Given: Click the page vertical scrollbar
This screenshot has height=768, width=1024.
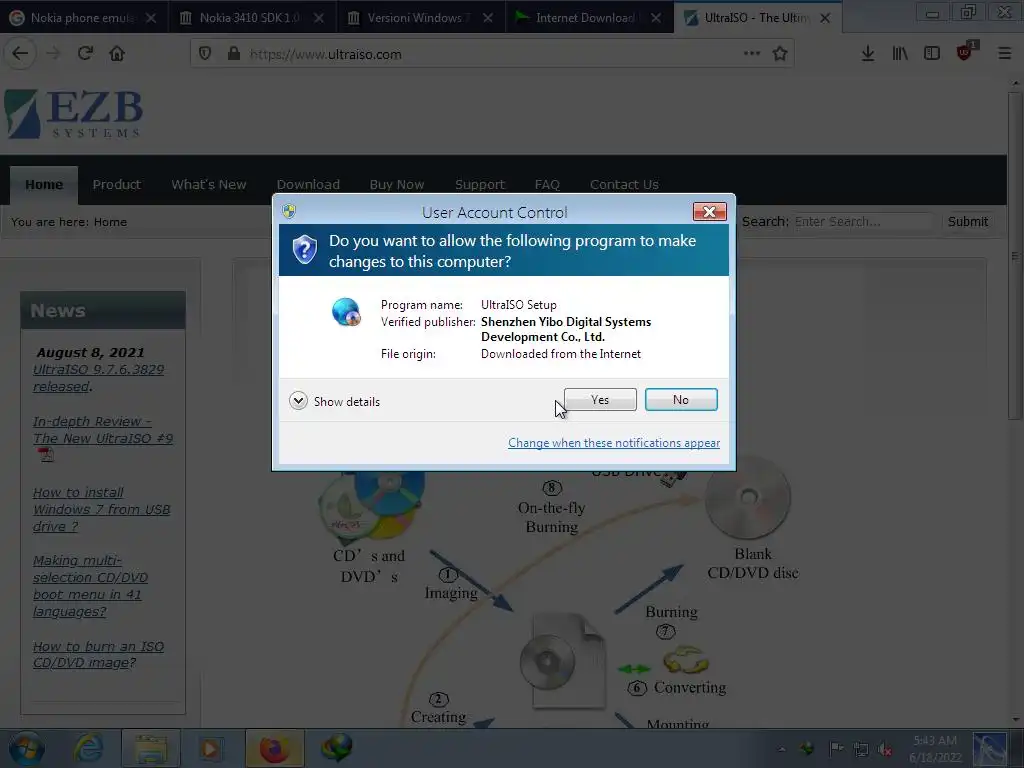Looking at the screenshot, I should pyautogui.click(x=1015, y=256).
